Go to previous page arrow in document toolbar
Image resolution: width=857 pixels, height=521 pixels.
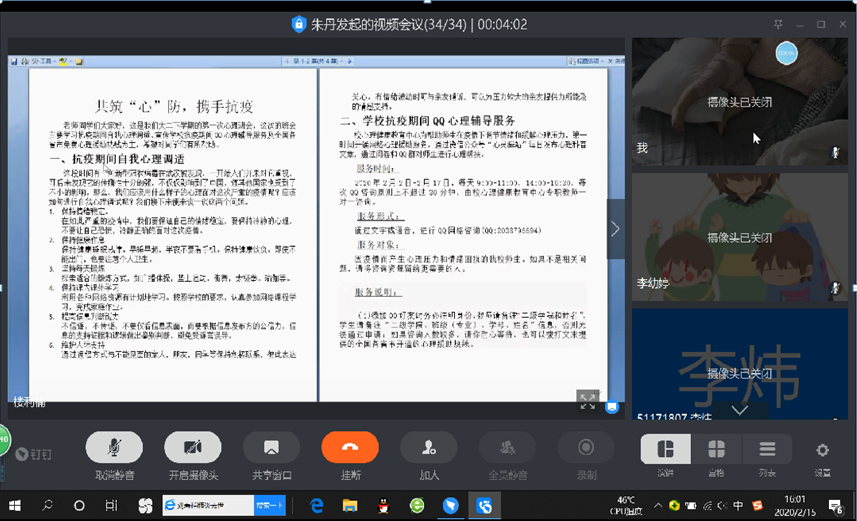(287, 61)
